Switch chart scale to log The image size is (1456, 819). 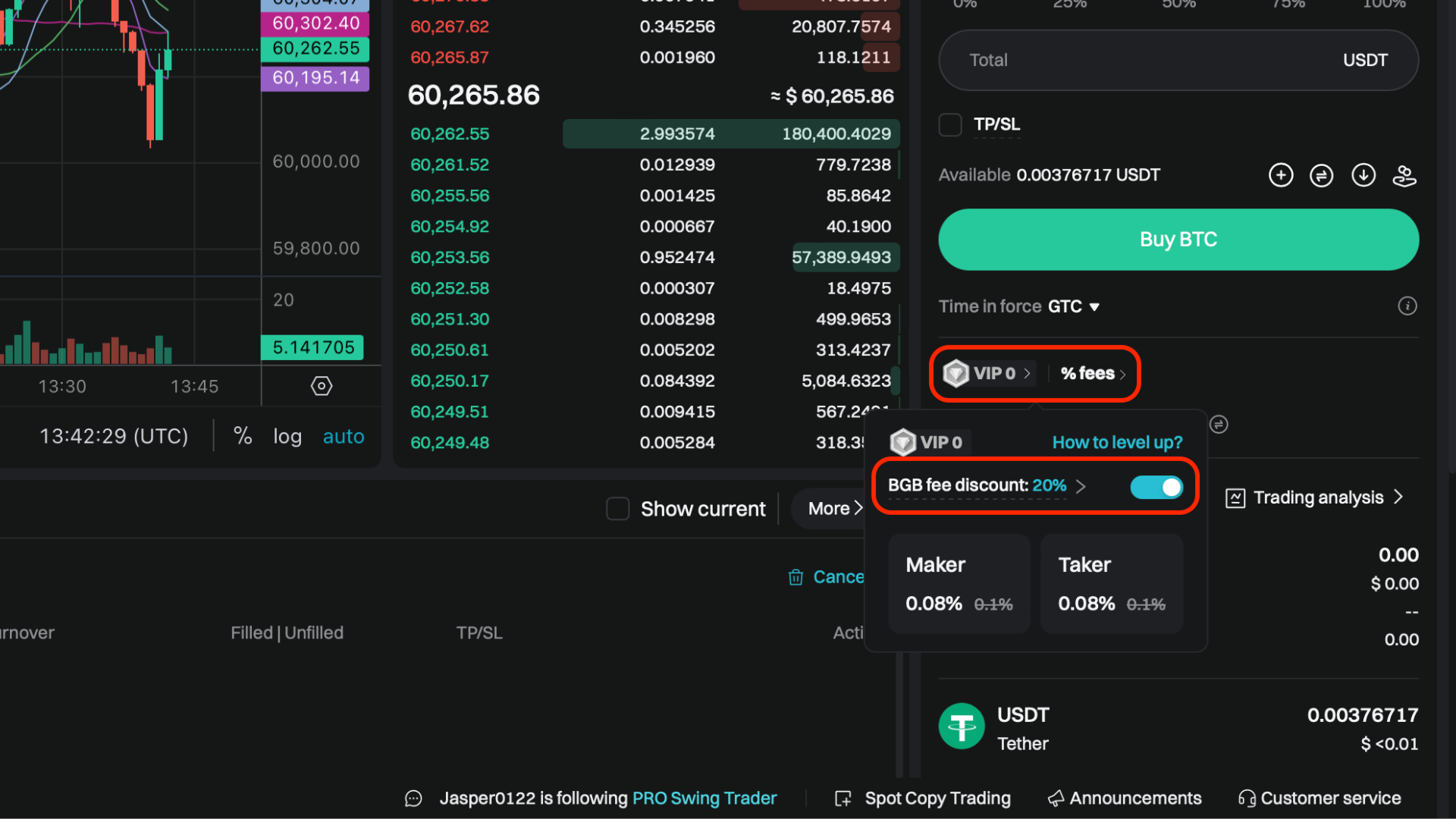pos(287,436)
